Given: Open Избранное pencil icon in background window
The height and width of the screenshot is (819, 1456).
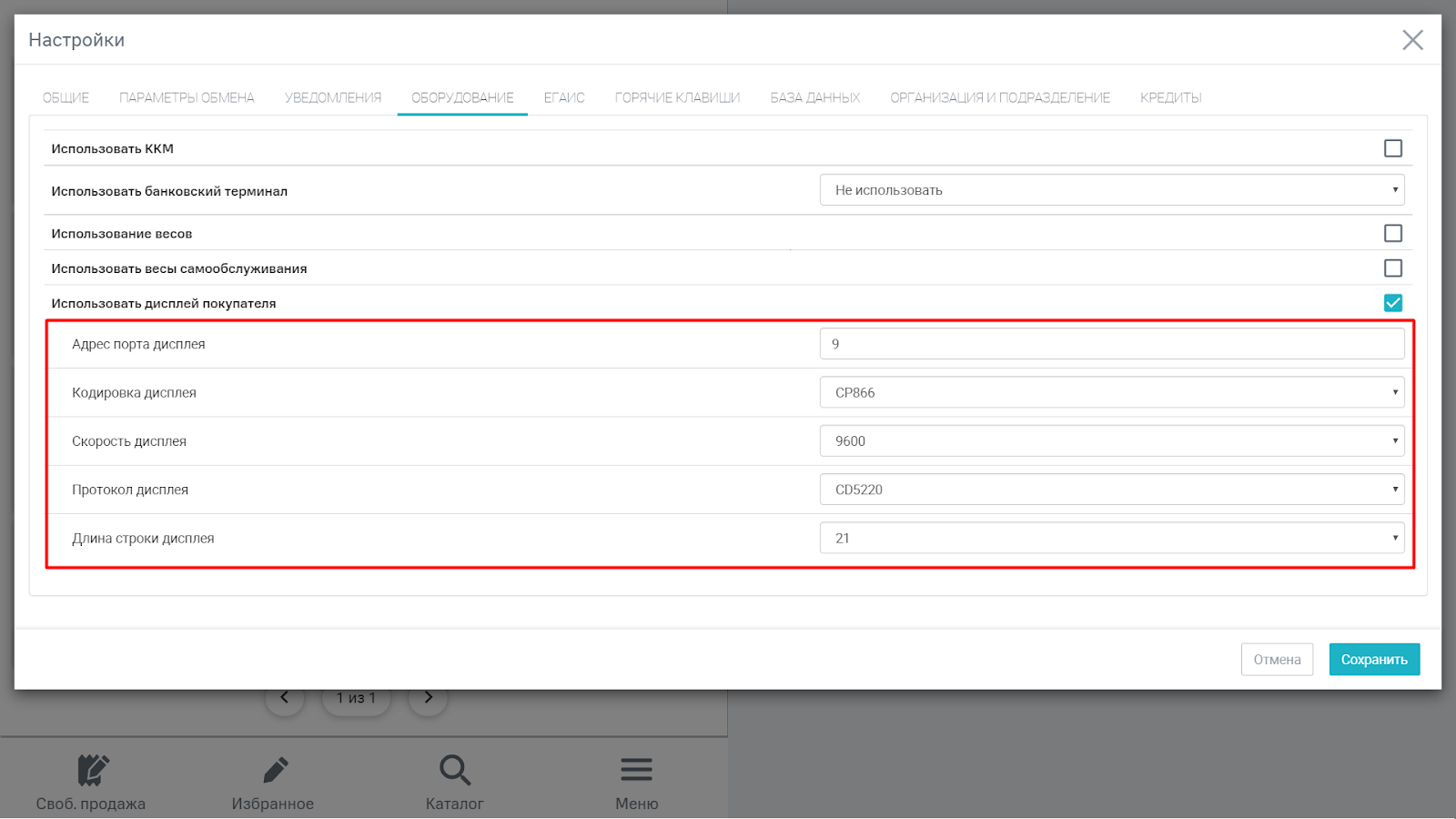Looking at the screenshot, I should coord(275,770).
